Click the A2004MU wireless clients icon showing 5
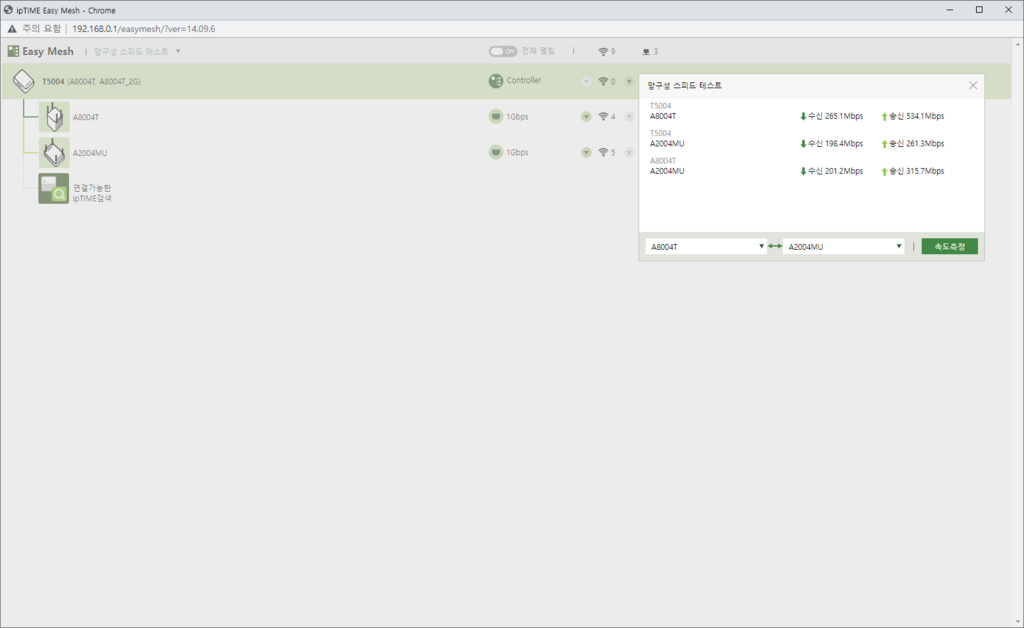The width and height of the screenshot is (1024, 628). click(603, 153)
